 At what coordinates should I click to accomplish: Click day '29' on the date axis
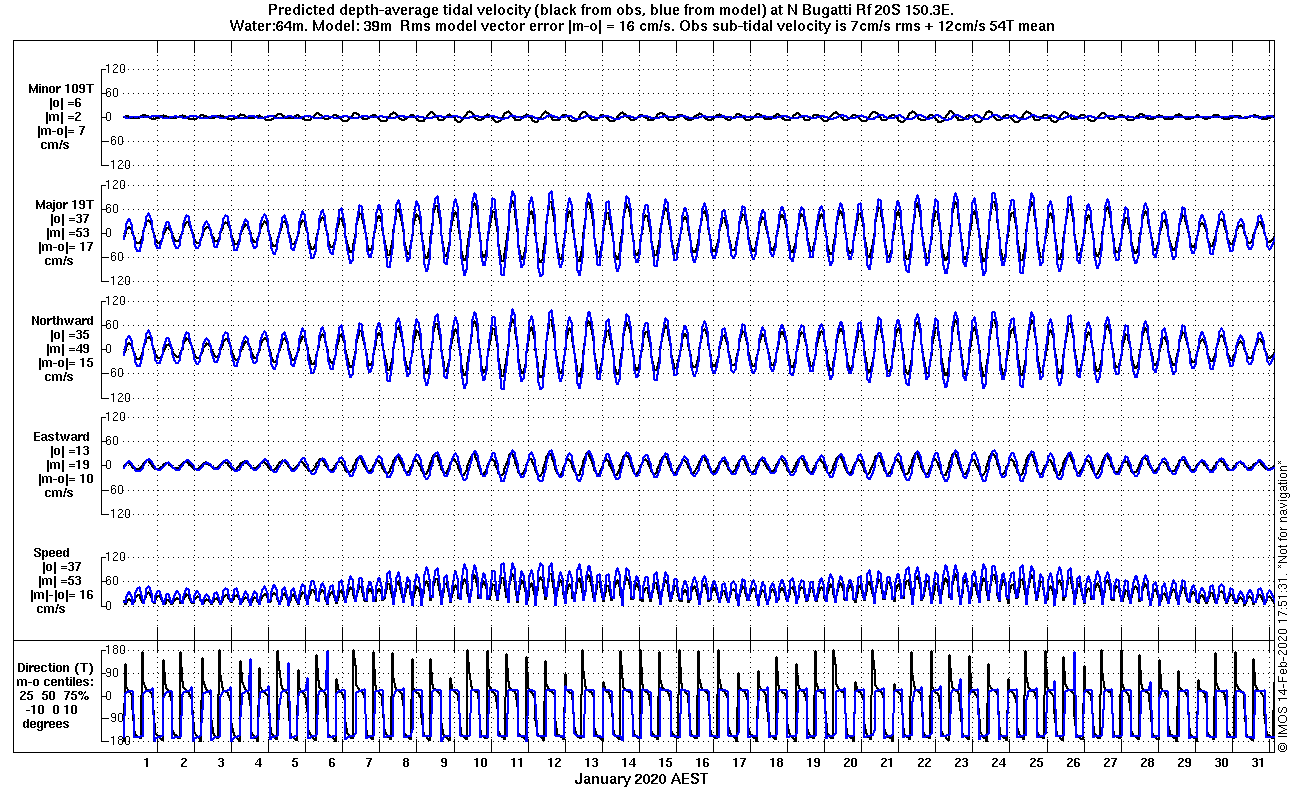tap(1184, 762)
